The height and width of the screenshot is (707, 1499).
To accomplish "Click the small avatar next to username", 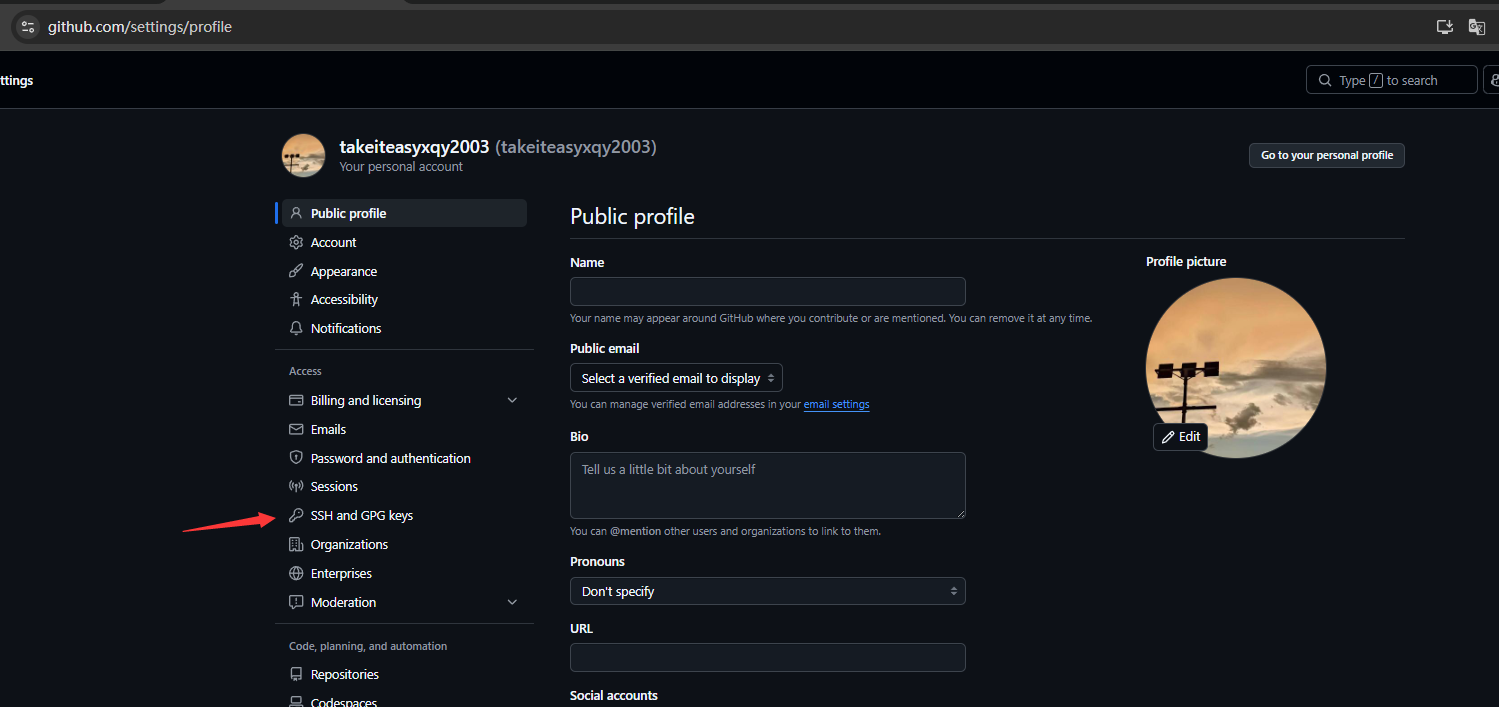I will (304, 155).
